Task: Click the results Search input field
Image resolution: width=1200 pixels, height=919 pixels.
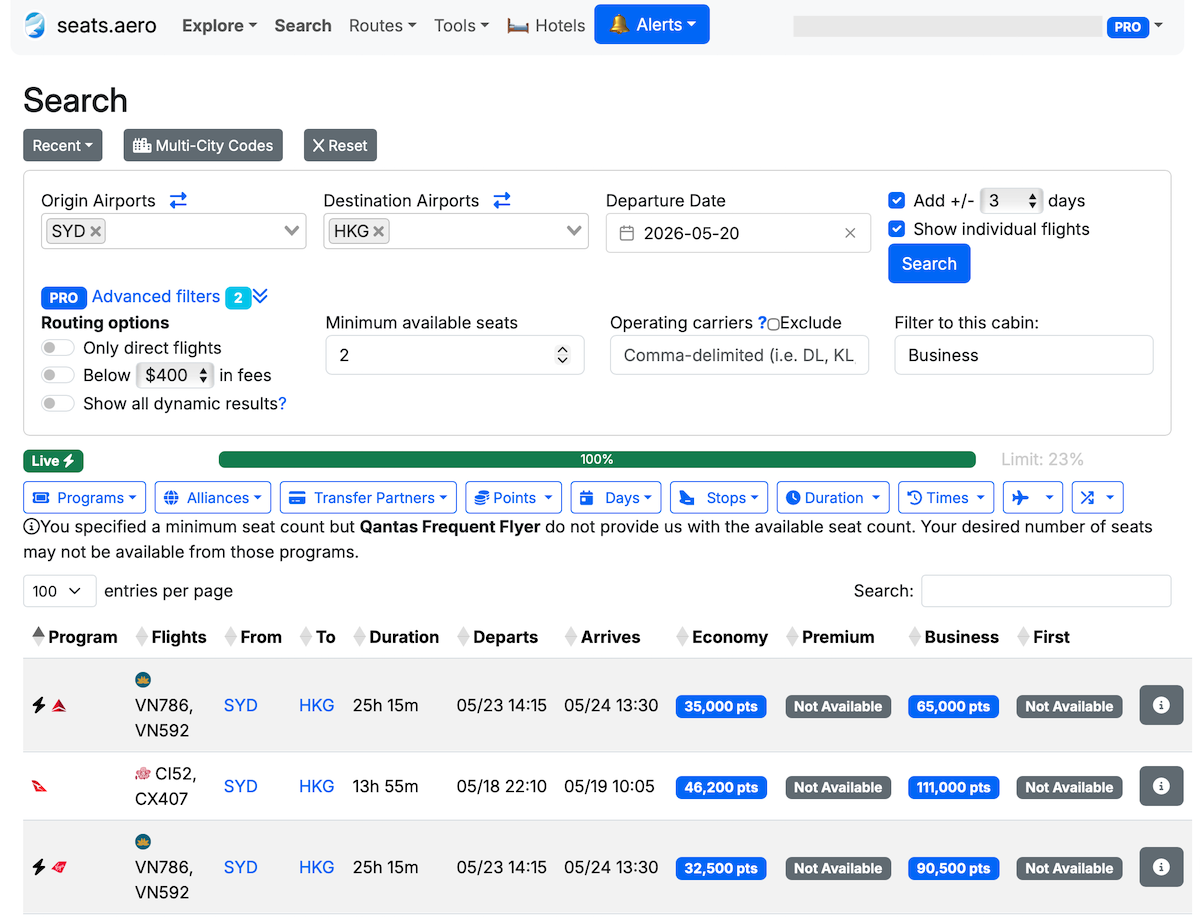Action: pyautogui.click(x=1045, y=591)
